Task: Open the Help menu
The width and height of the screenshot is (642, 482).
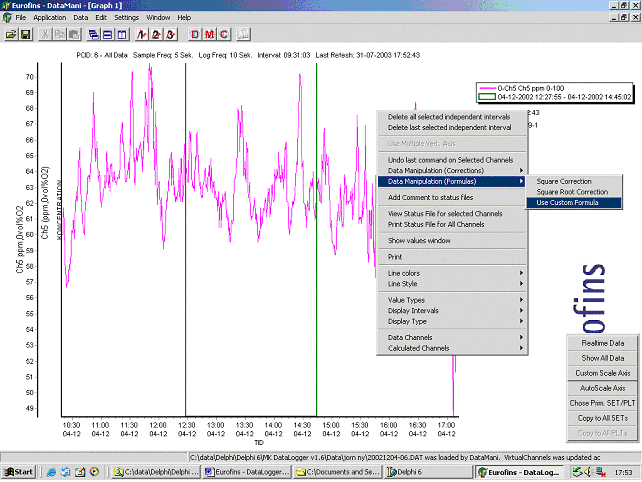Action: 184,18
